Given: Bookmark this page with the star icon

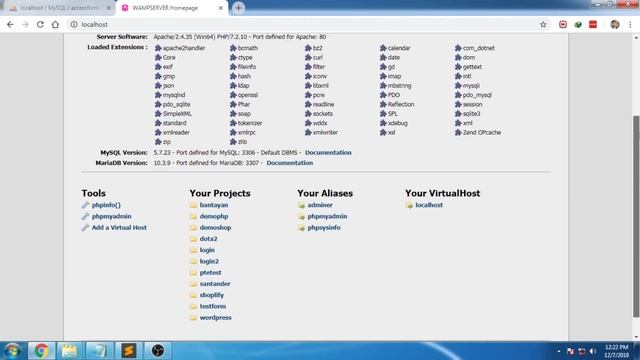Looking at the screenshot, I should (543, 24).
